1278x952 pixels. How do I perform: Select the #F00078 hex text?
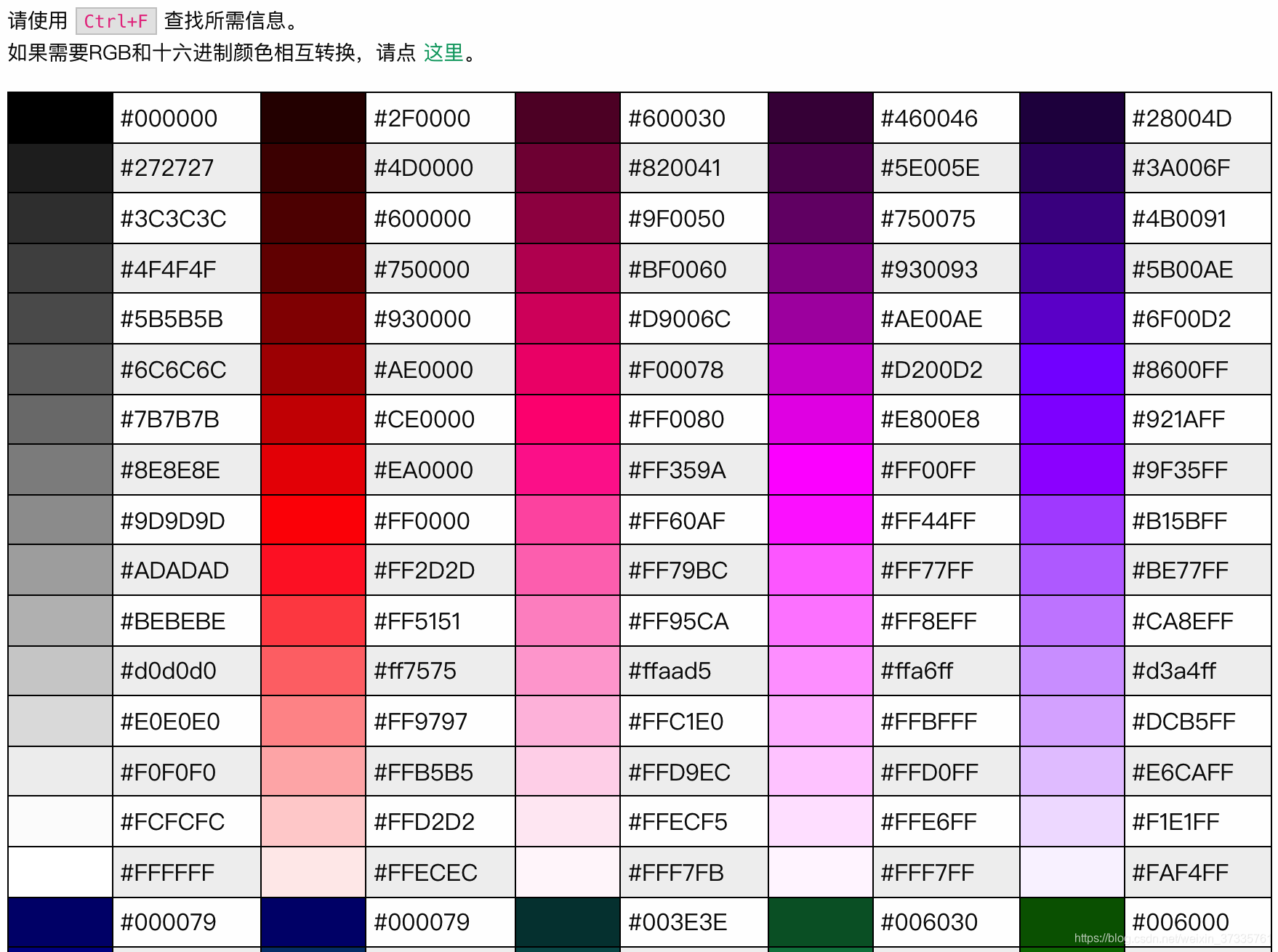pos(676,370)
